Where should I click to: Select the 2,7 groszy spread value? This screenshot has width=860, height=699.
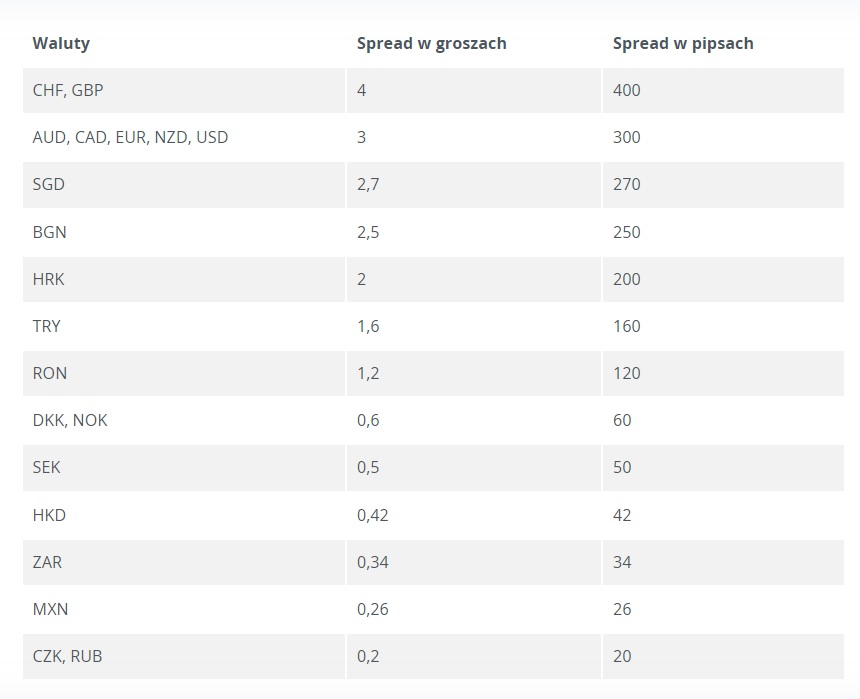point(368,184)
